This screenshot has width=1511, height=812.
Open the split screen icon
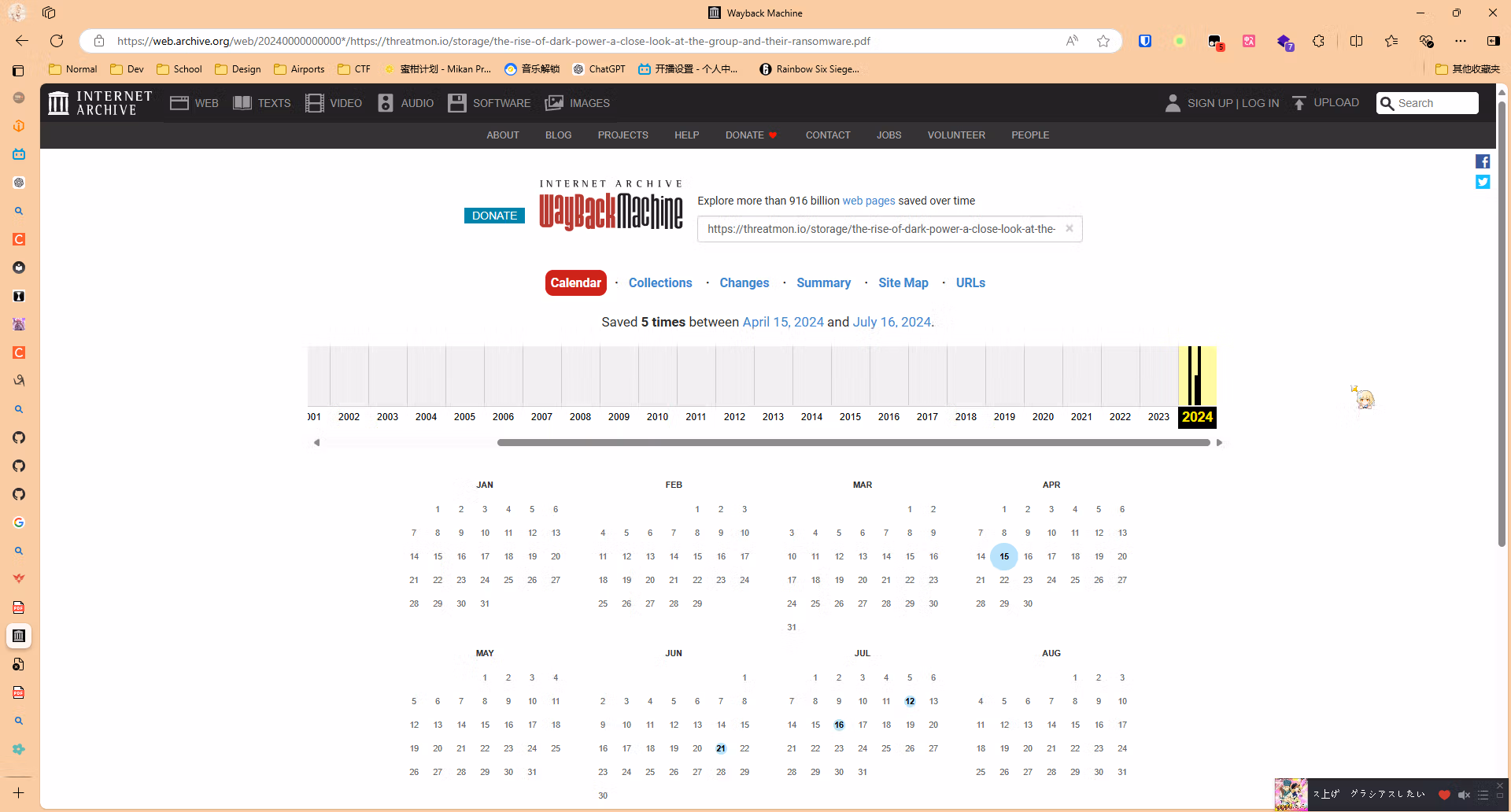pyautogui.click(x=1356, y=41)
